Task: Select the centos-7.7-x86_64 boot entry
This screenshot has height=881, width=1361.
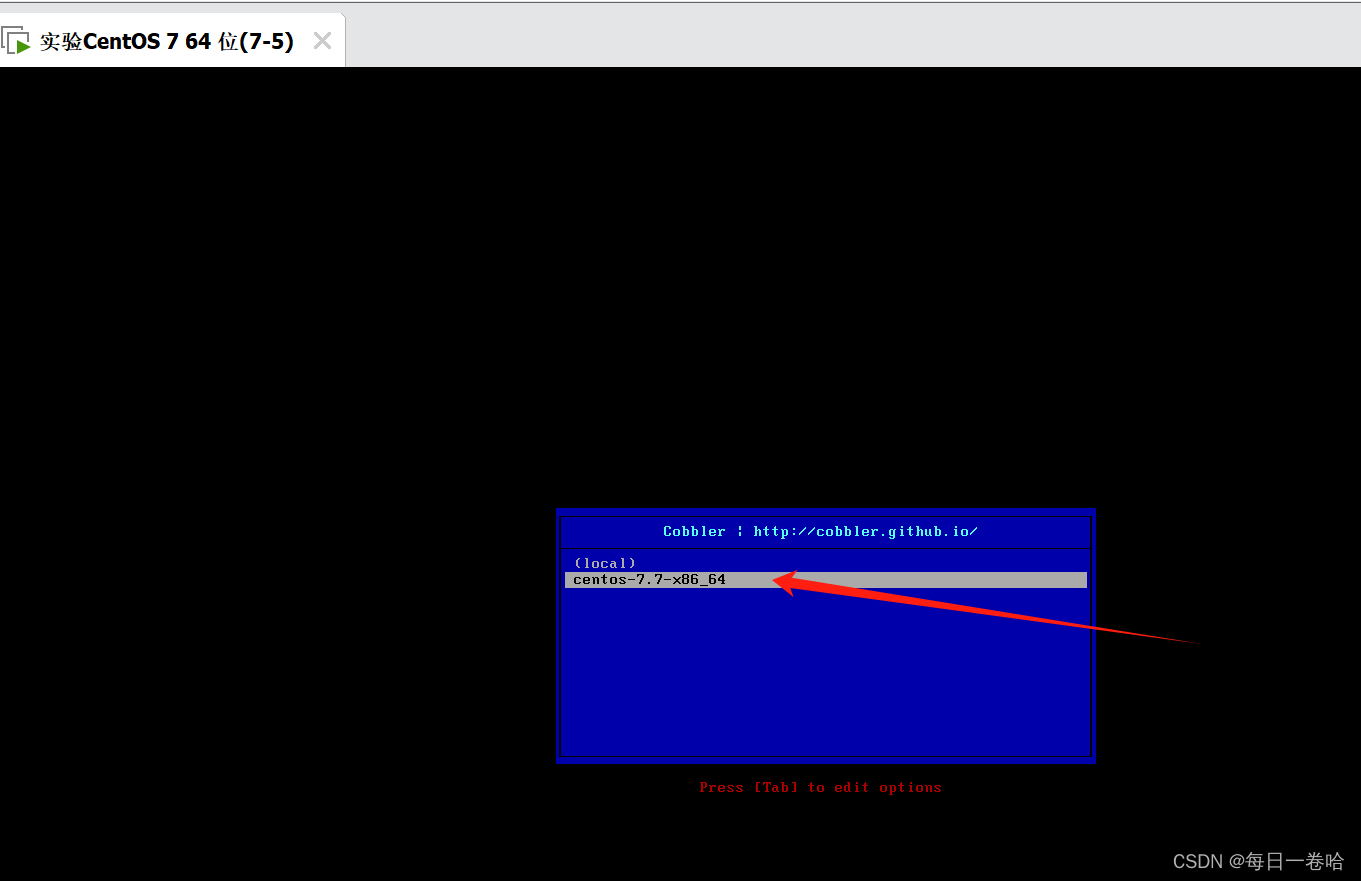Action: (x=825, y=580)
